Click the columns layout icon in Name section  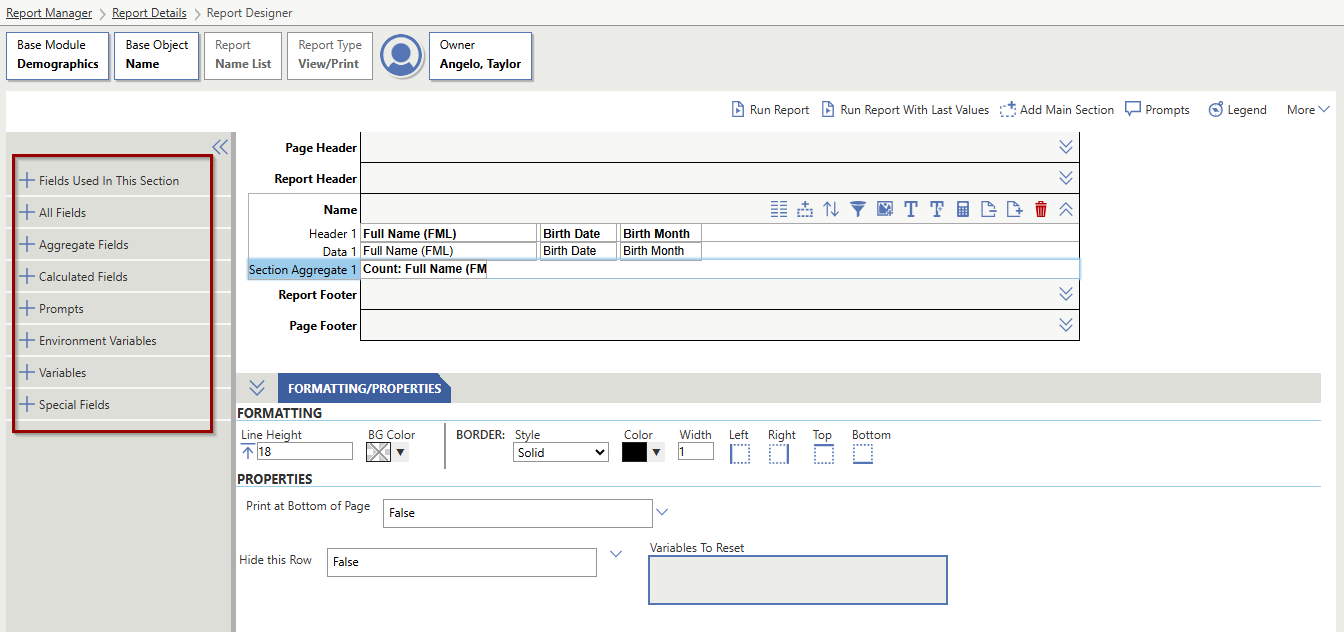pos(779,209)
